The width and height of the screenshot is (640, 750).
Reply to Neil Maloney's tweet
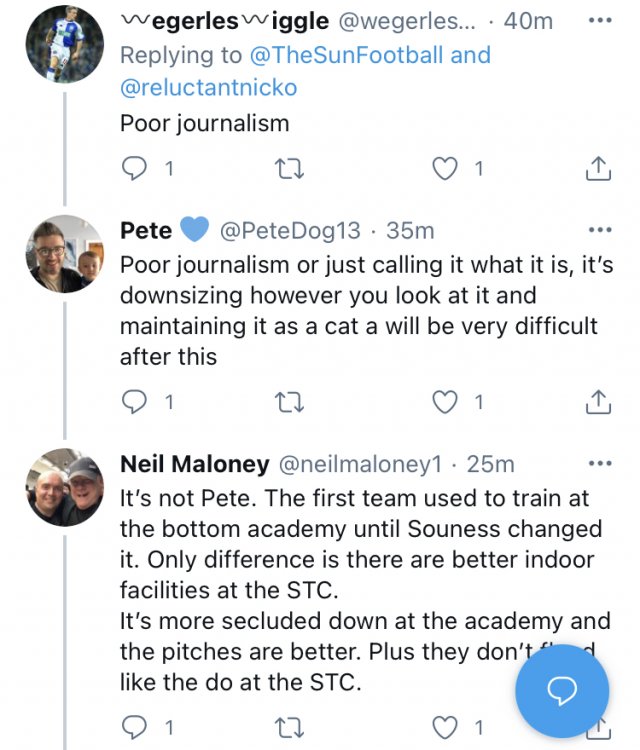click(133, 725)
